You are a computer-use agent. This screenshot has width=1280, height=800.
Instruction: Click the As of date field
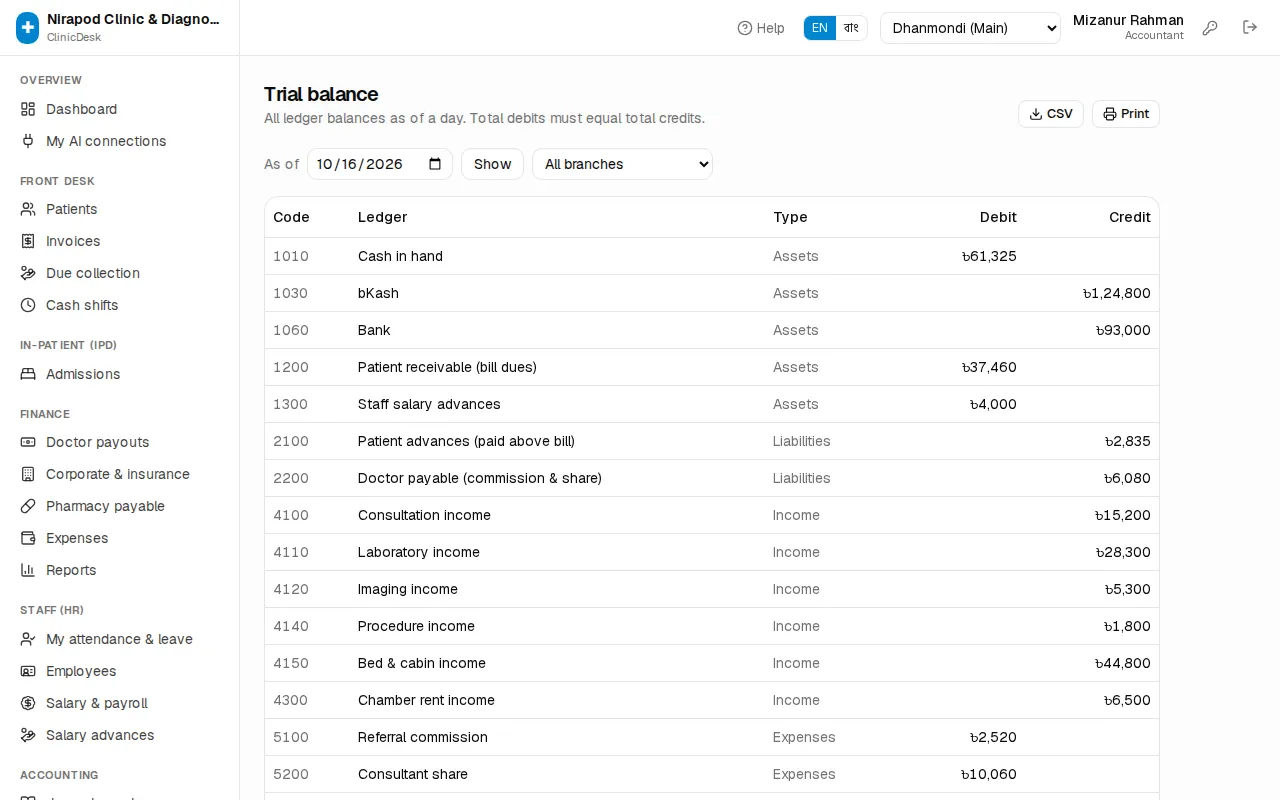380,164
